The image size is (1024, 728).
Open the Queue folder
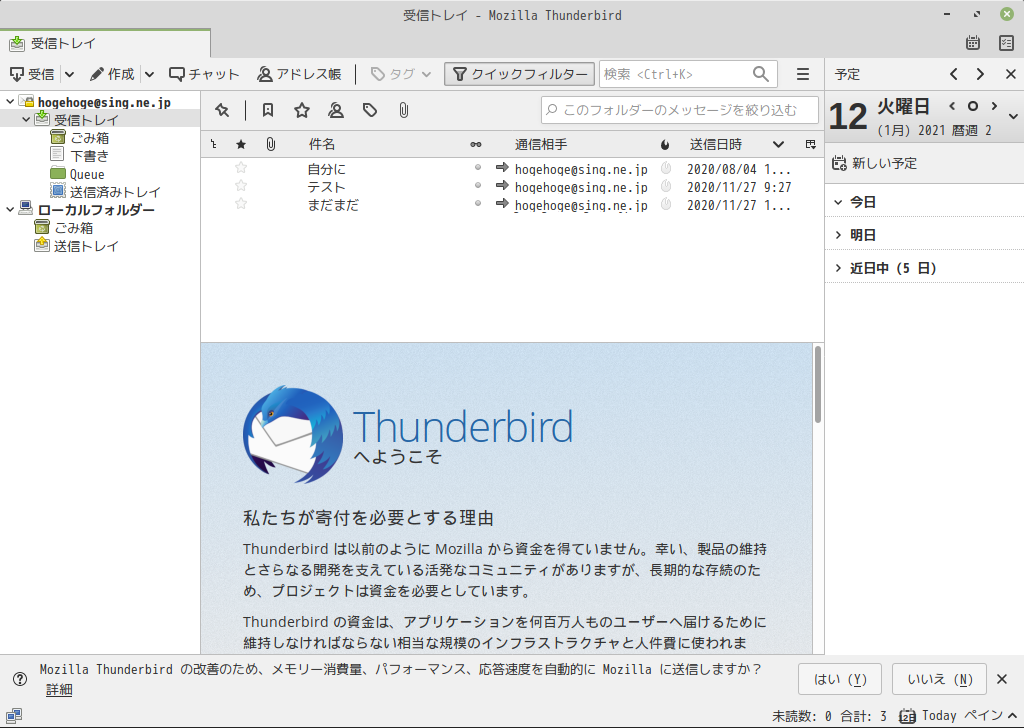pyautogui.click(x=87, y=174)
